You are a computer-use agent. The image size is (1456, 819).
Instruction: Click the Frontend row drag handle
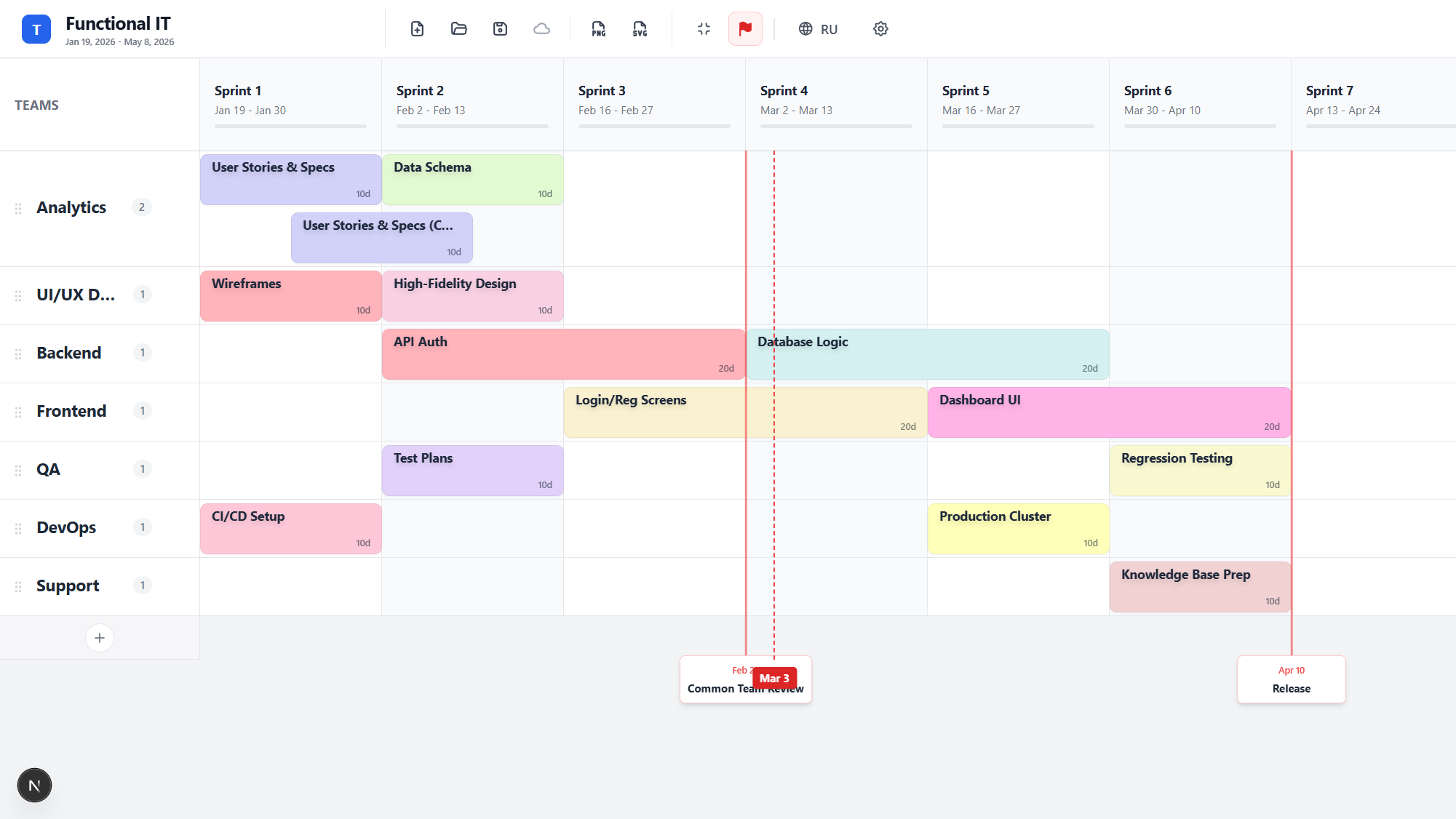(18, 412)
